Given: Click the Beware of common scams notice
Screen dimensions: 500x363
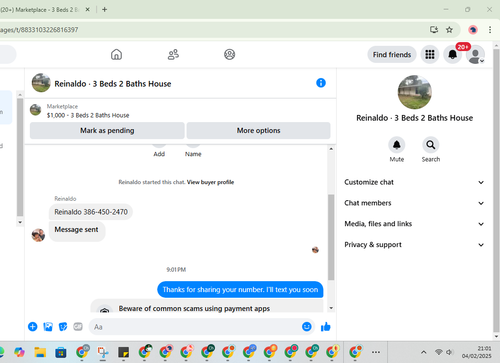Looking at the screenshot, I should coord(207,306).
